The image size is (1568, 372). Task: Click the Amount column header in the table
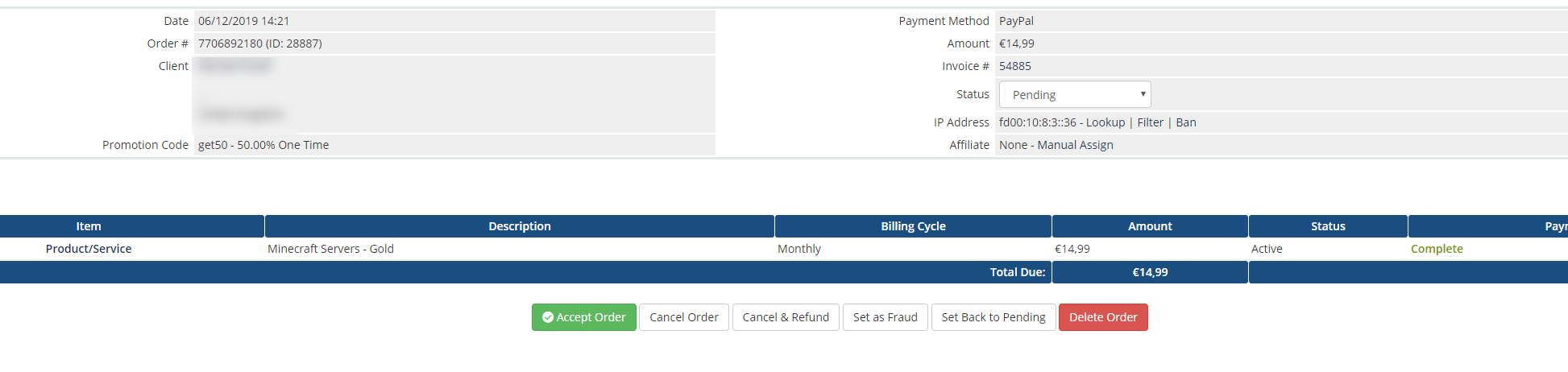(1149, 226)
